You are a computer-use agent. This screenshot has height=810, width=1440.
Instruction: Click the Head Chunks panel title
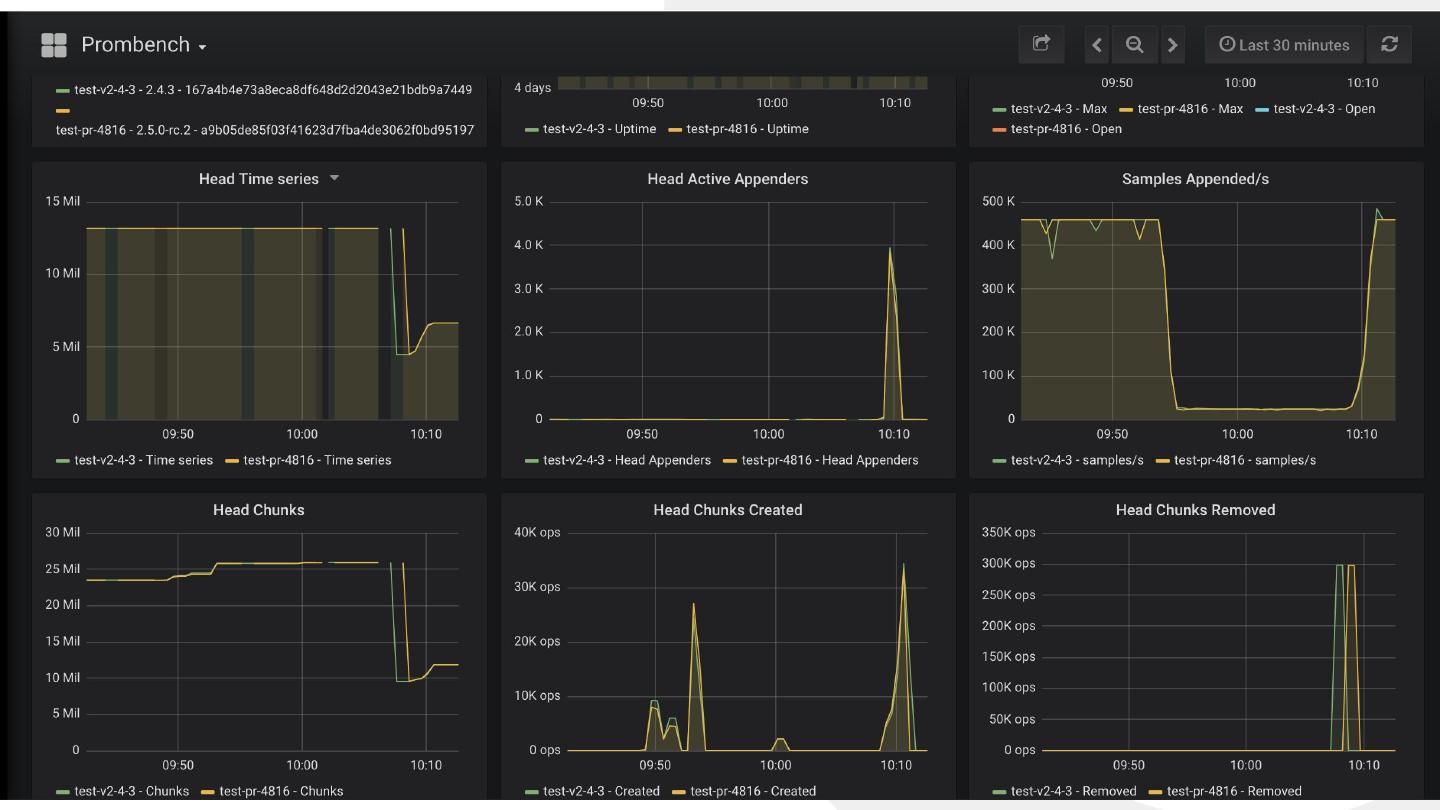[x=258, y=510]
